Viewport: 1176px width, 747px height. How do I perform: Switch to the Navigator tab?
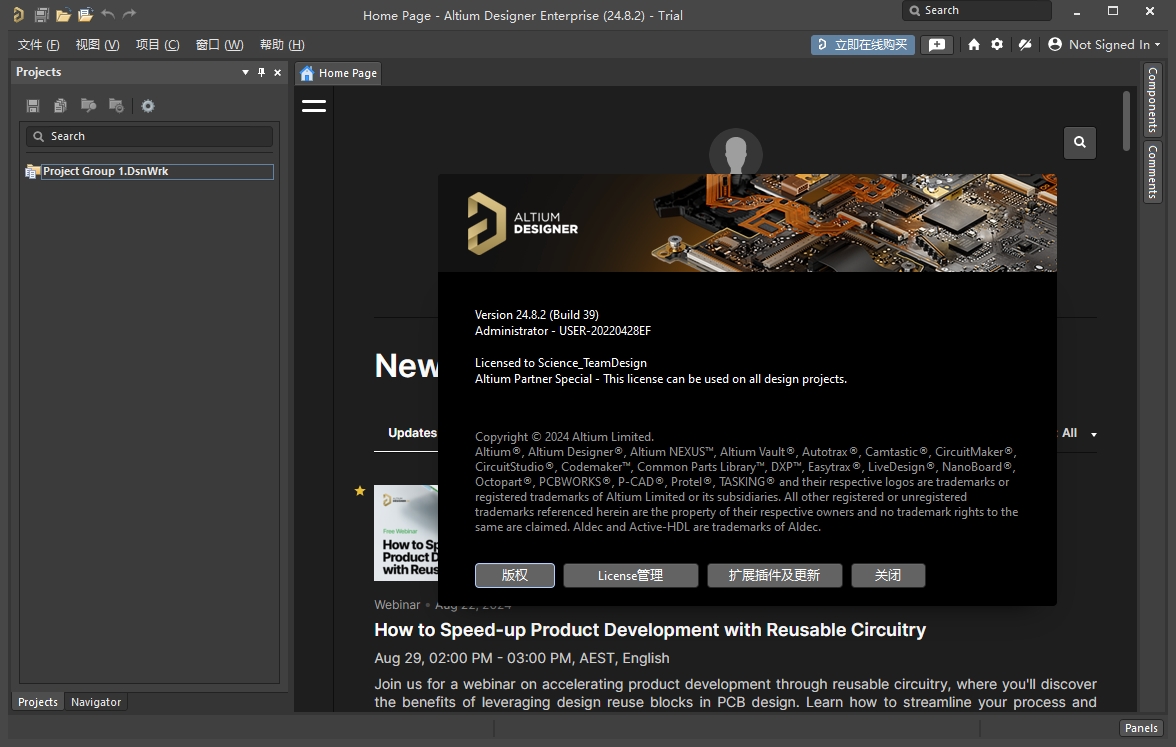pyautogui.click(x=96, y=702)
